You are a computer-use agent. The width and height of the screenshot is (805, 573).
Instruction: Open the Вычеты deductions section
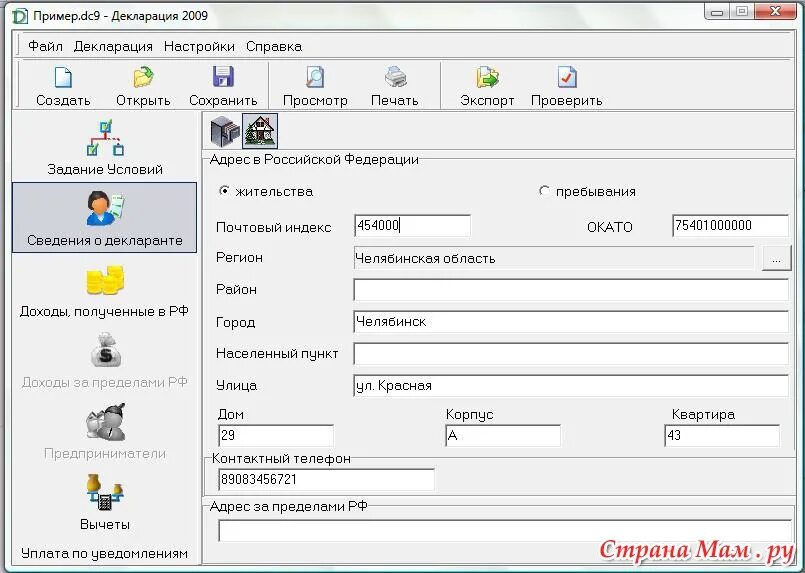click(x=105, y=502)
